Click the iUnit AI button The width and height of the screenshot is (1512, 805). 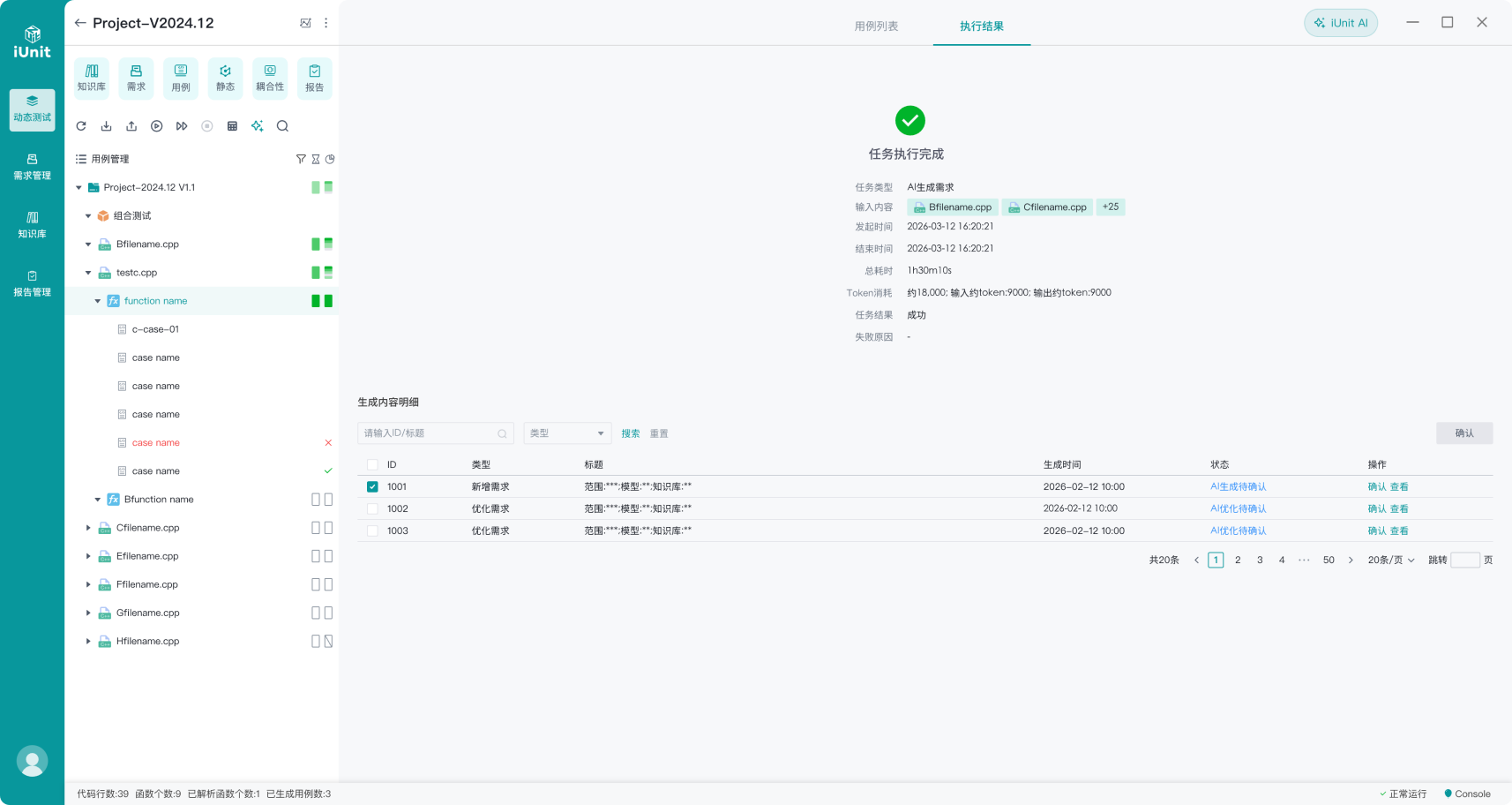1341,23
